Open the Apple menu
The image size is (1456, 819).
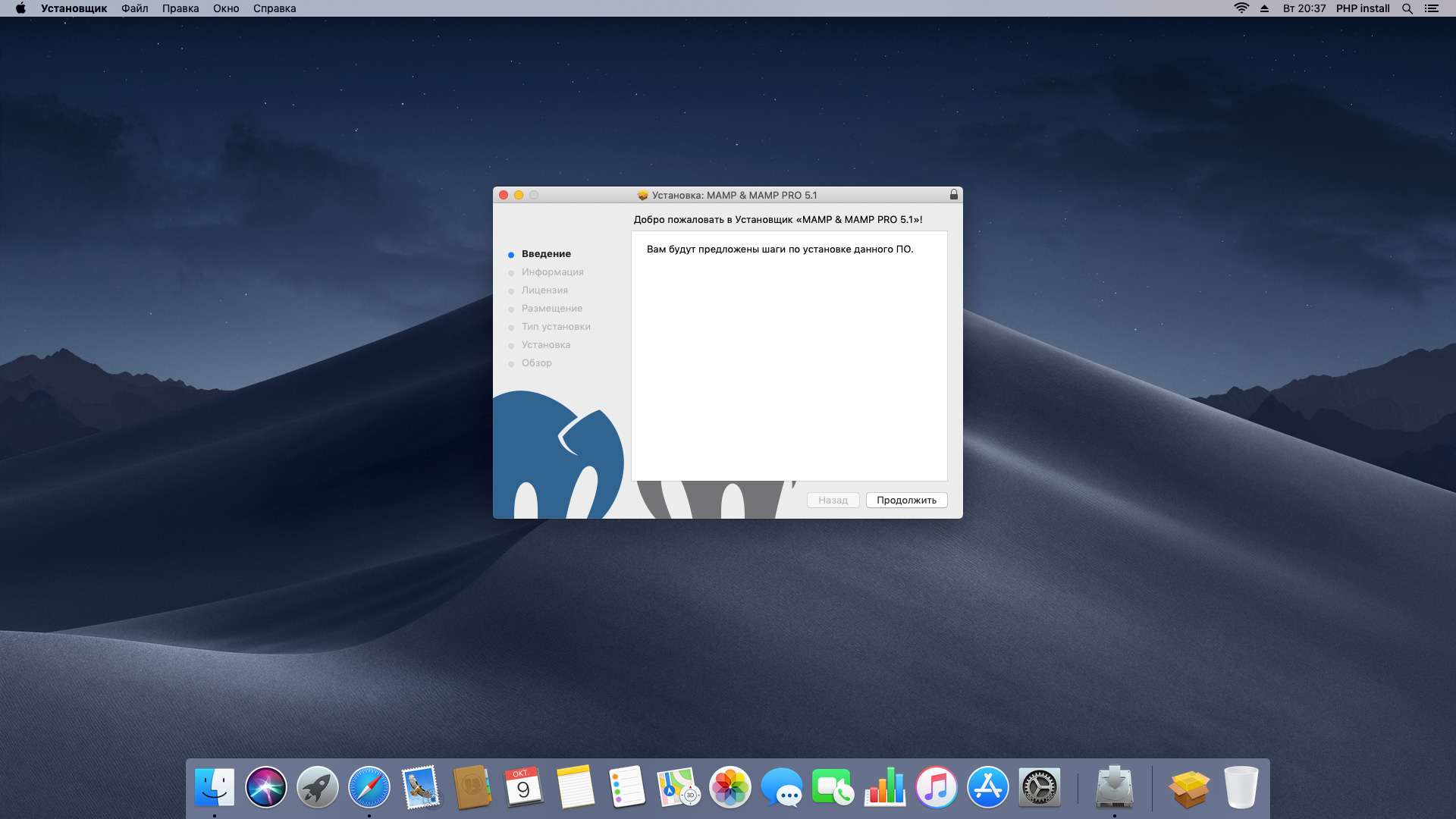coord(20,8)
